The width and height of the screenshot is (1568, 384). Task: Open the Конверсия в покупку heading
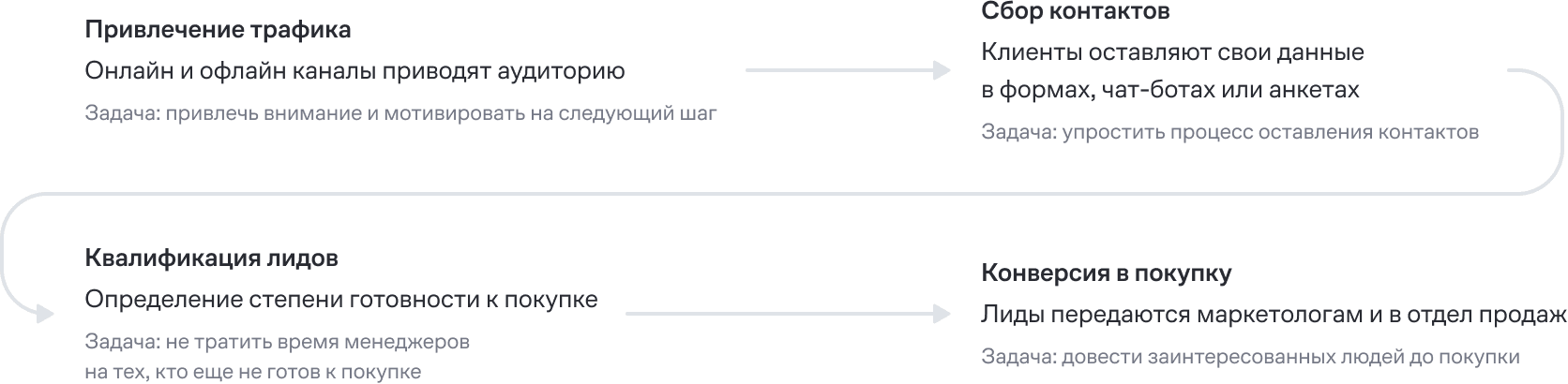tap(1106, 273)
